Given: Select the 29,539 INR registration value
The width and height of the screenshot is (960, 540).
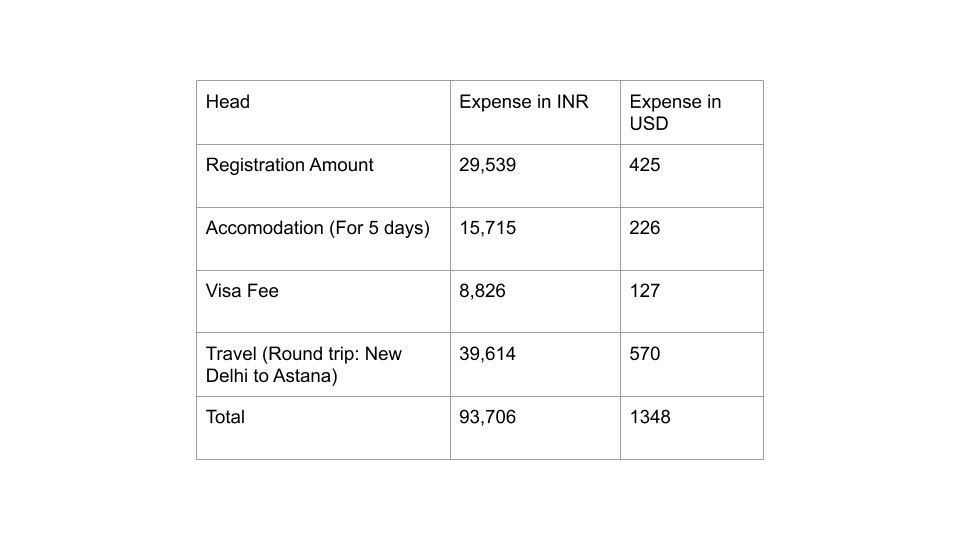Looking at the screenshot, I should point(487,165).
